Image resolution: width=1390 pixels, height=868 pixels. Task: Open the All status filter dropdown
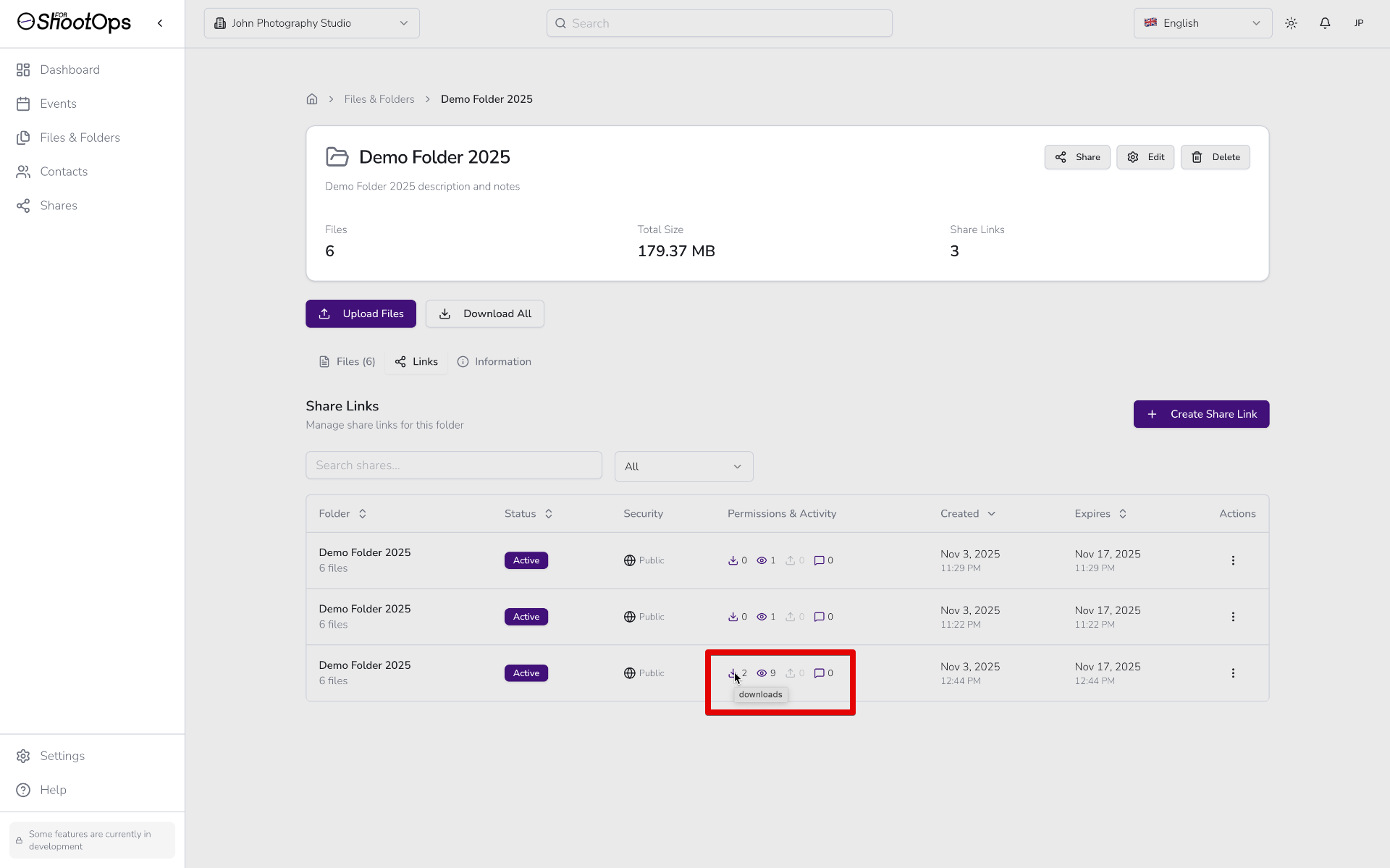tap(683, 467)
